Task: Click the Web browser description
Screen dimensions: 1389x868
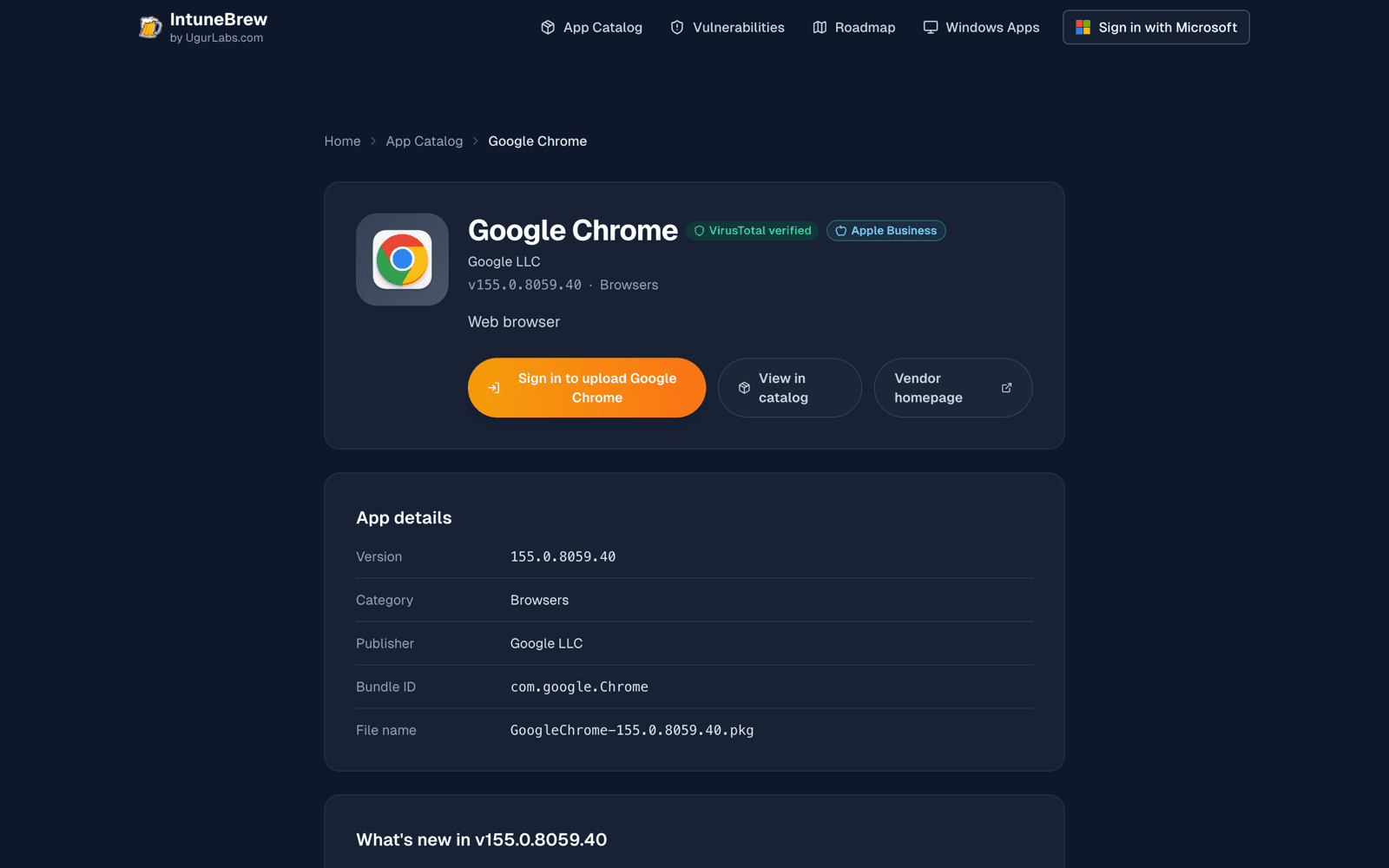Action: click(x=514, y=322)
